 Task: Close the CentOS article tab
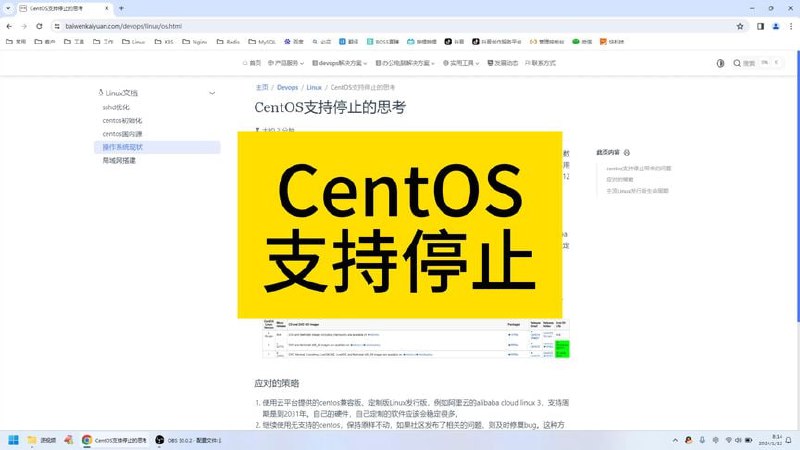(x=107, y=8)
